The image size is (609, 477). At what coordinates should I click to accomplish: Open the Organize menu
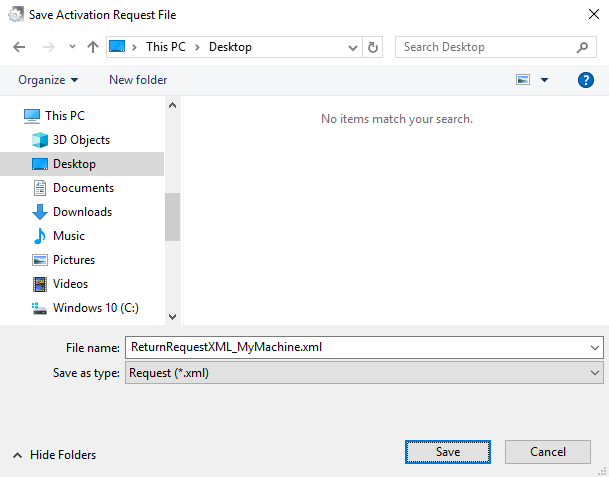tap(48, 80)
